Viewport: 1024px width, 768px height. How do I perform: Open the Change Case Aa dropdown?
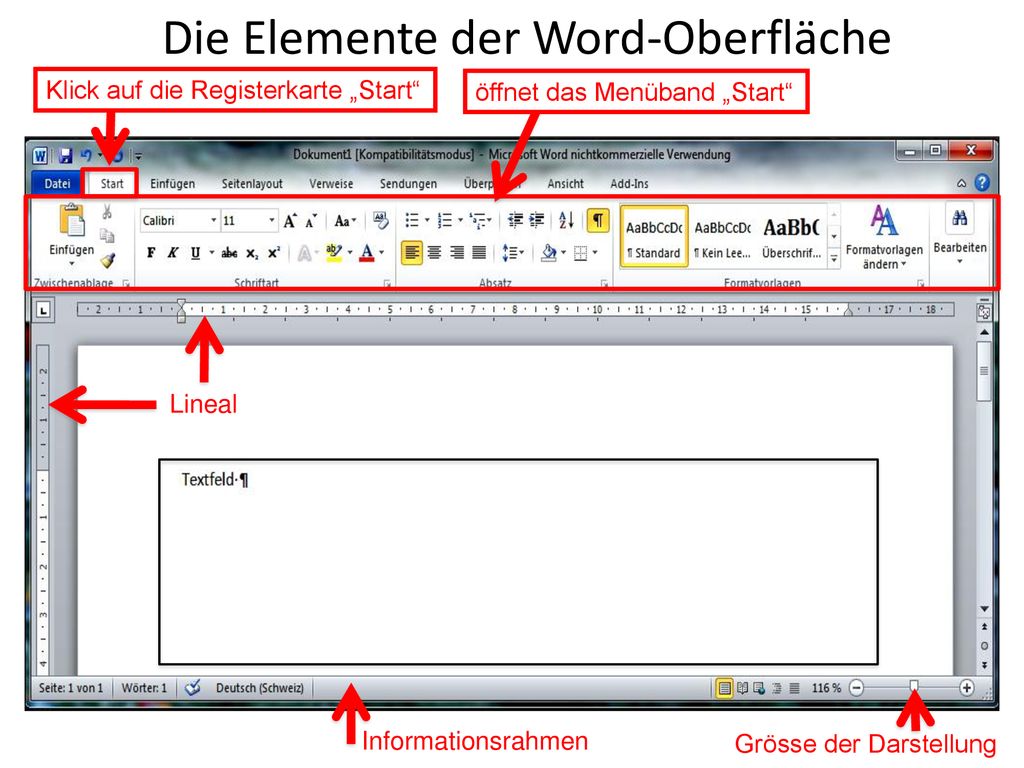click(345, 221)
